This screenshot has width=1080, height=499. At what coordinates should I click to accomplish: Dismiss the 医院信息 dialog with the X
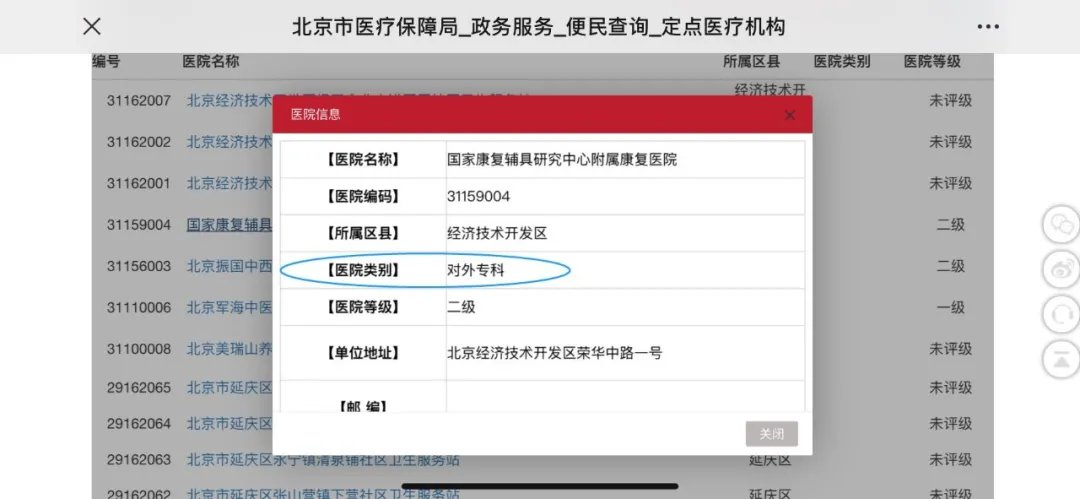[x=790, y=115]
